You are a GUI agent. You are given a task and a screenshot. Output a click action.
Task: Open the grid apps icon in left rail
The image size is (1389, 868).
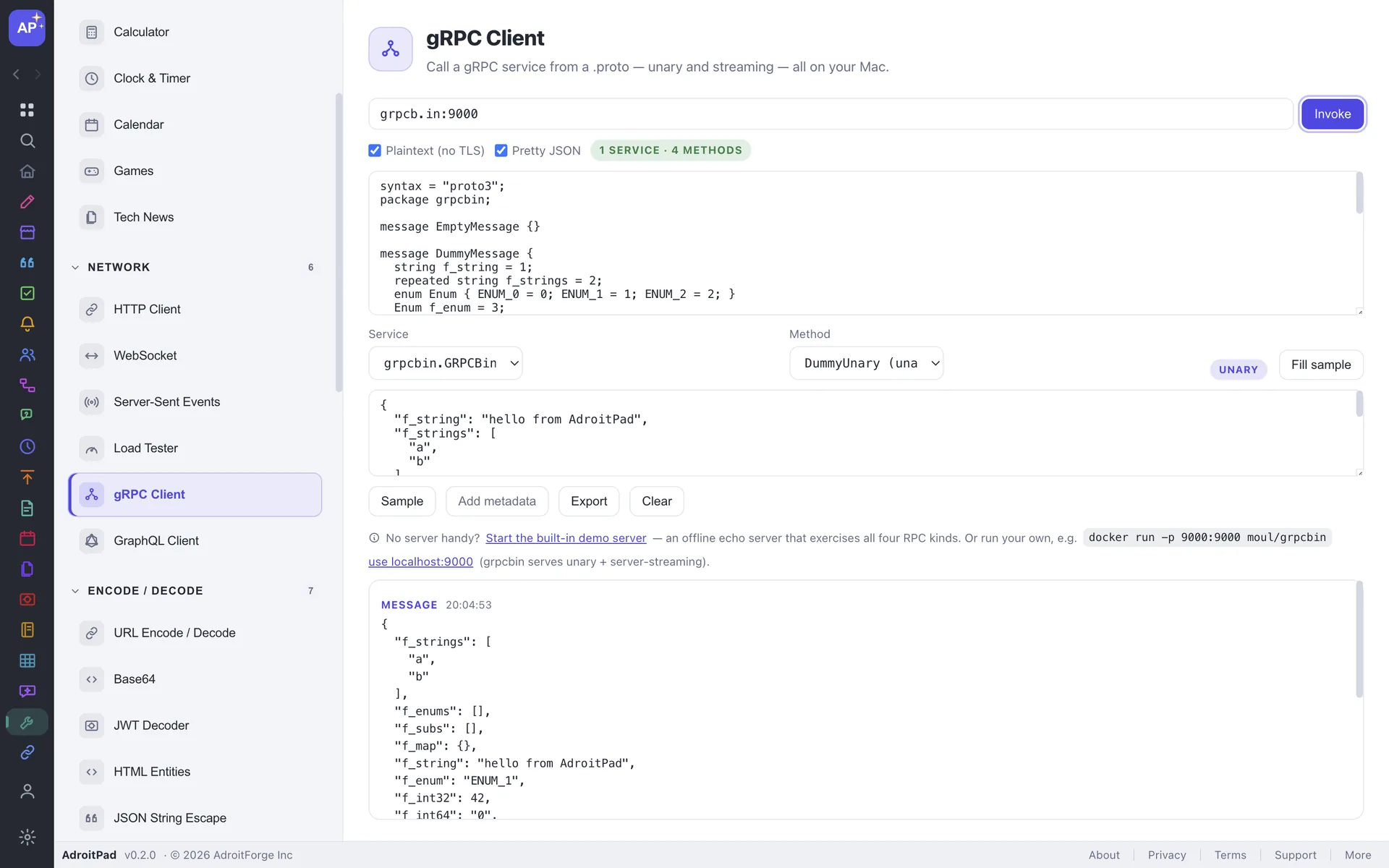click(27, 110)
